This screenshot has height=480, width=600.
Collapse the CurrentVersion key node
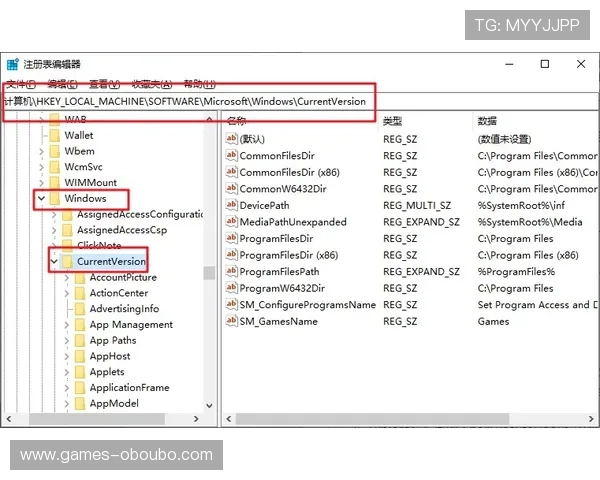tap(54, 262)
